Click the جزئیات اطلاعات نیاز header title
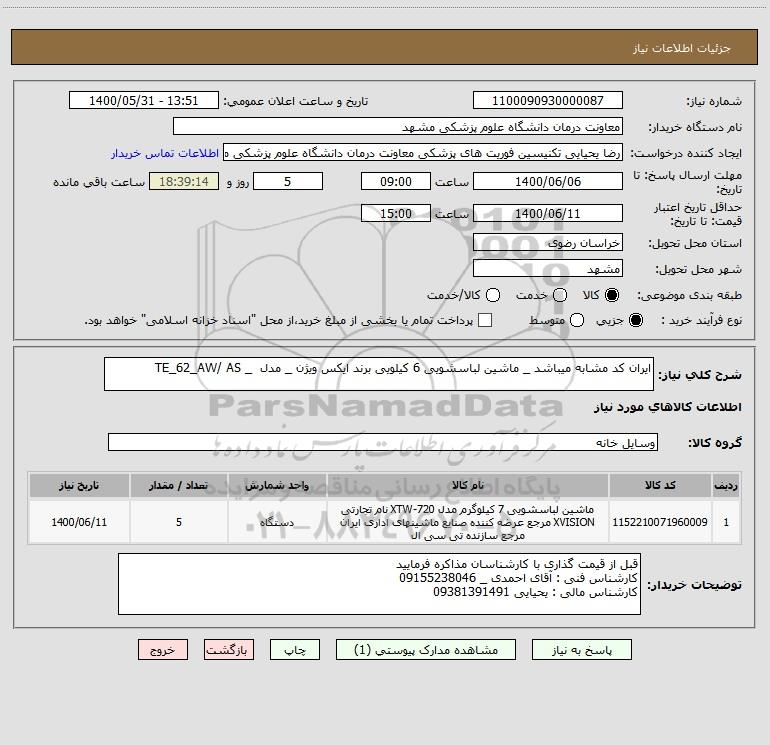Image resolution: width=770 pixels, height=745 pixels. click(x=682, y=48)
